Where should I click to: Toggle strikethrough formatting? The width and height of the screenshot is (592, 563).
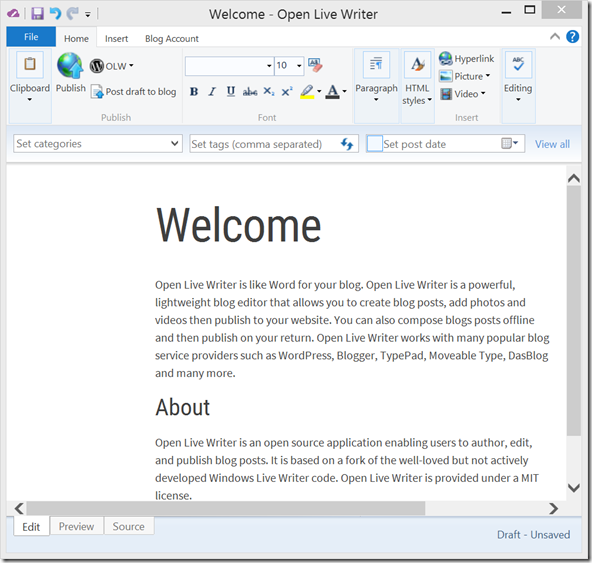[x=250, y=91]
